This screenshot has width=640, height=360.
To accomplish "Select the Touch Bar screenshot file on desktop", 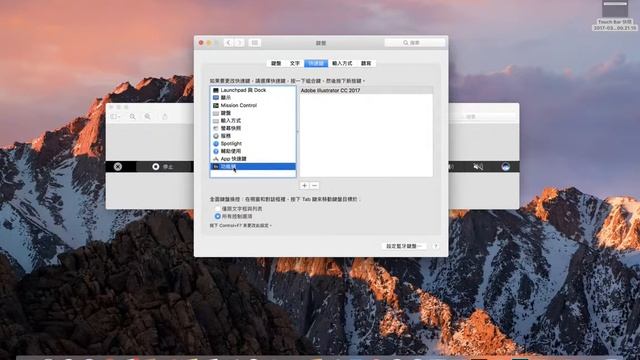I will pyautogui.click(x=615, y=15).
